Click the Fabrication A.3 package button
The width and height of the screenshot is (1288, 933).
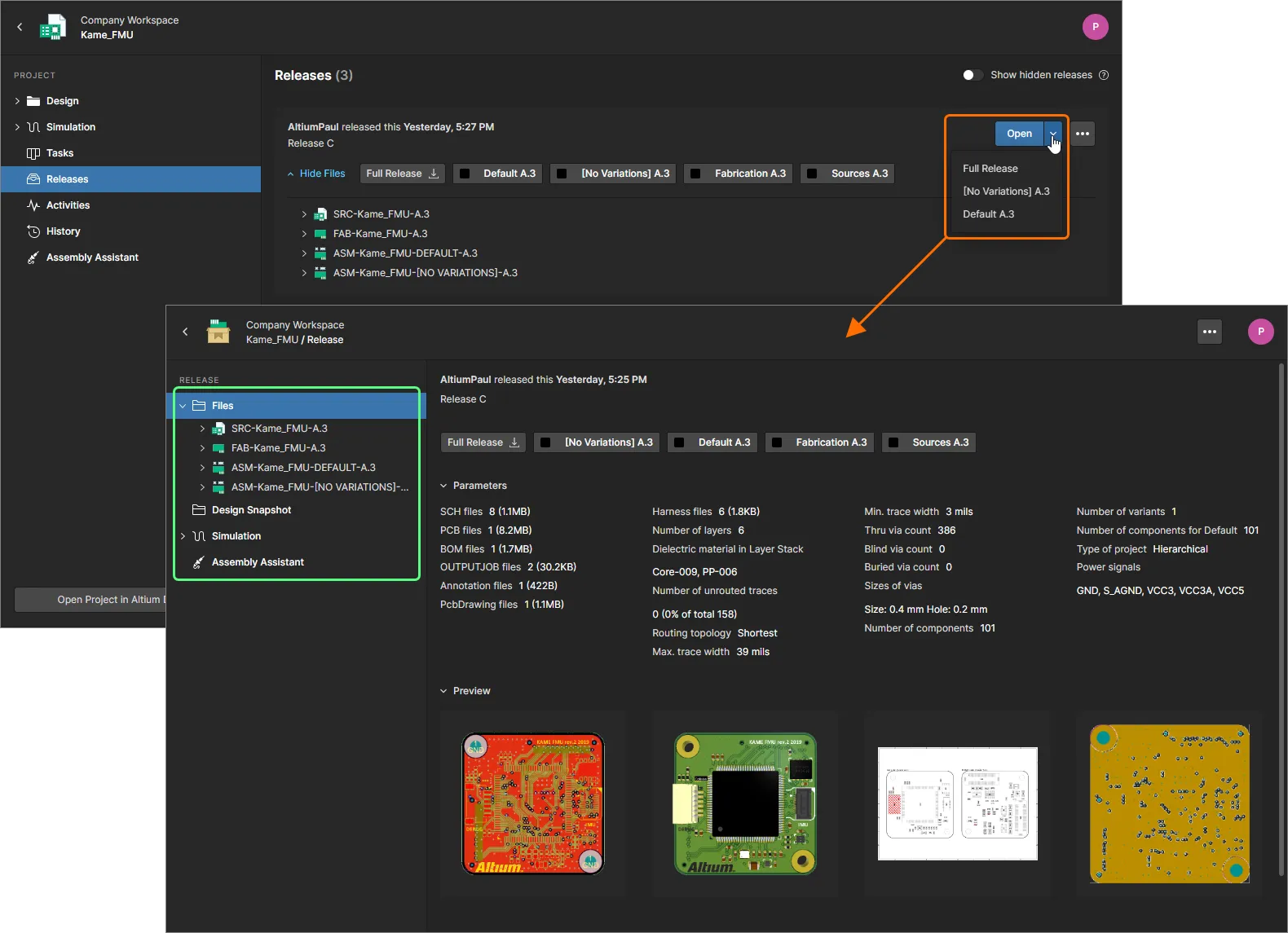(x=741, y=174)
